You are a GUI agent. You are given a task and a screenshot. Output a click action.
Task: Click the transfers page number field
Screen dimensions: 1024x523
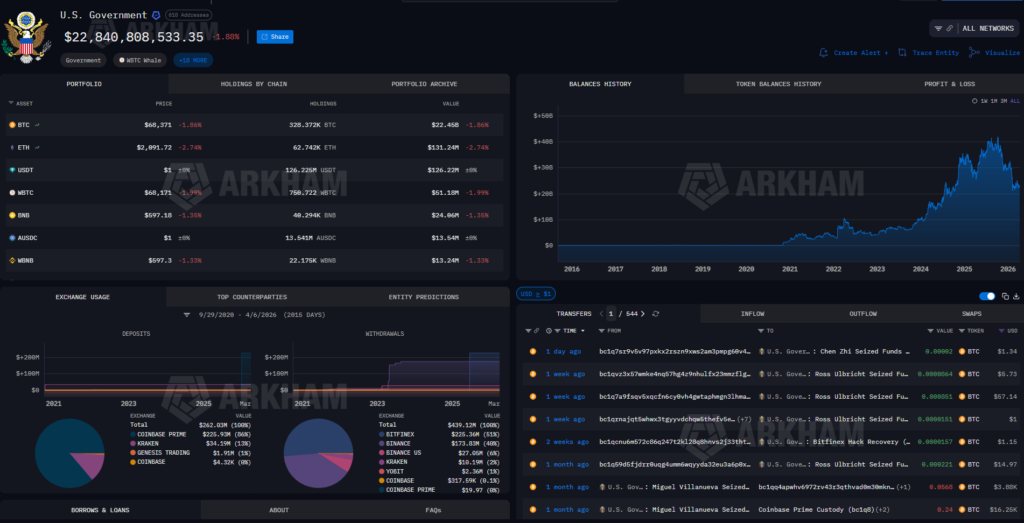(611, 314)
